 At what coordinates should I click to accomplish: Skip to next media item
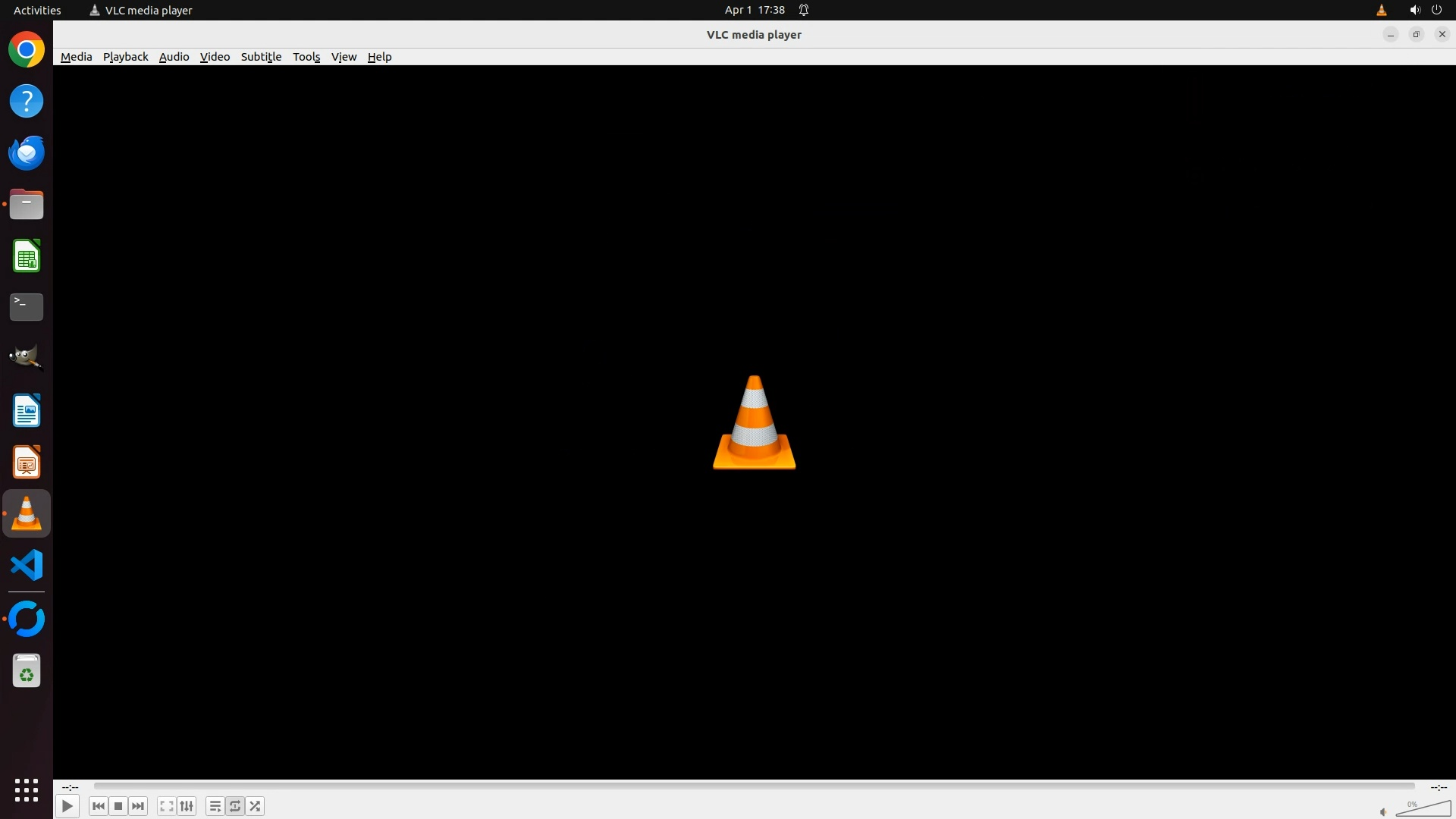click(x=138, y=806)
